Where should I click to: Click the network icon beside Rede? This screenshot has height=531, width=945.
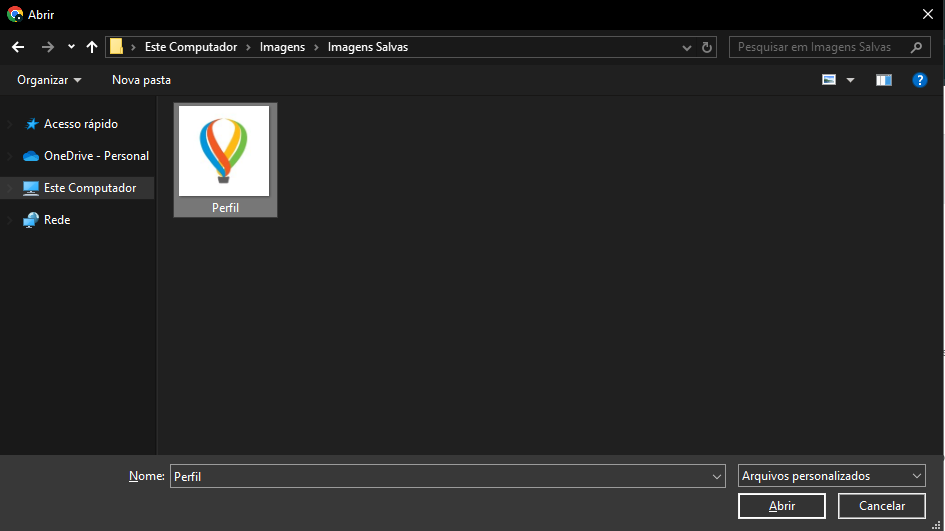point(31,220)
